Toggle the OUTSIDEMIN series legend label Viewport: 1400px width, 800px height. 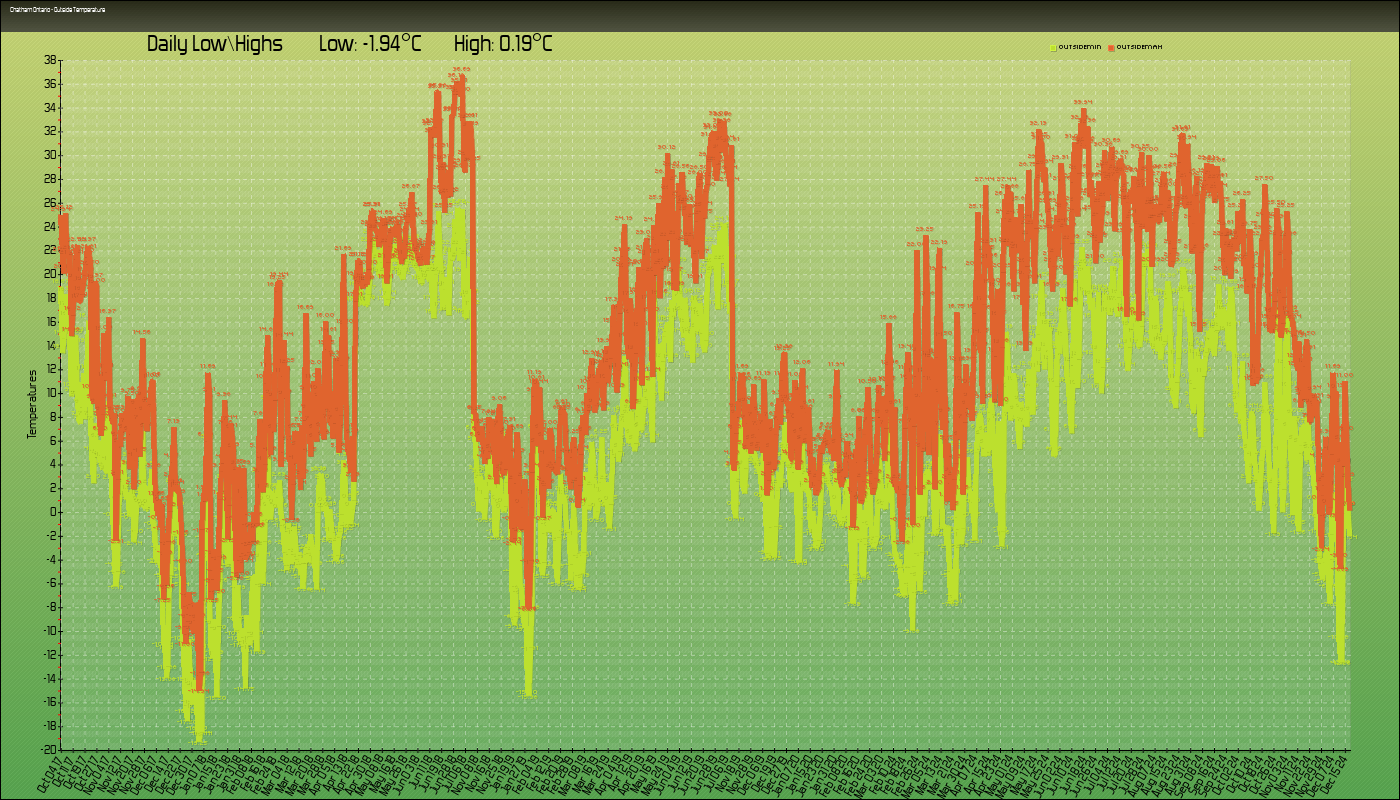pos(1079,47)
